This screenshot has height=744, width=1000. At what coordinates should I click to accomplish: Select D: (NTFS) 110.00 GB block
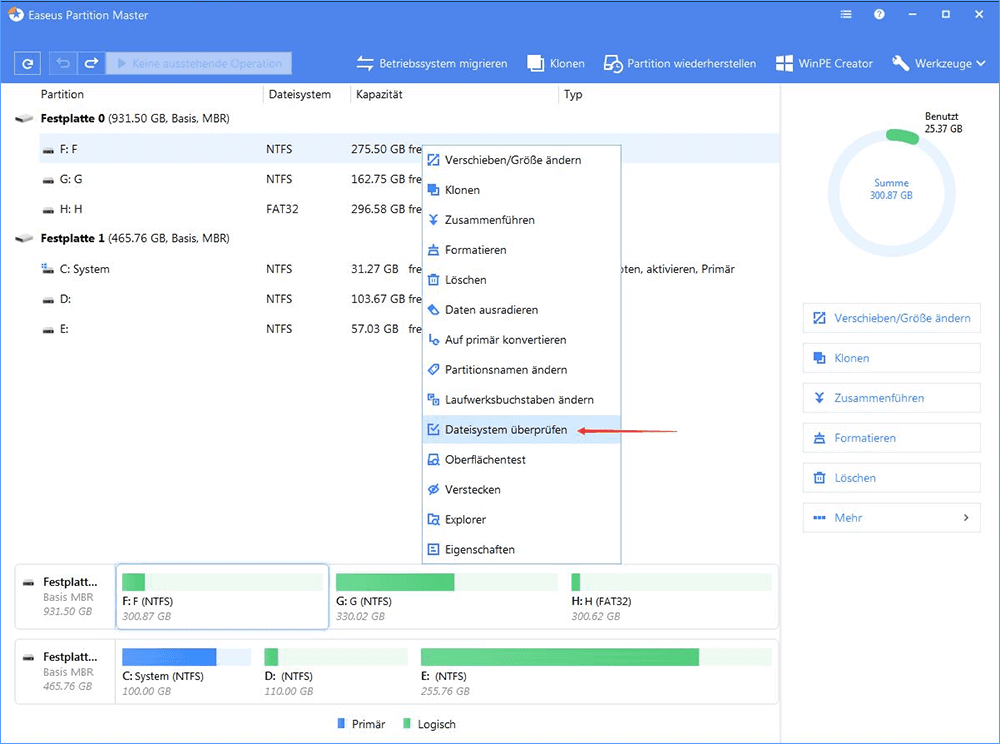click(335, 672)
